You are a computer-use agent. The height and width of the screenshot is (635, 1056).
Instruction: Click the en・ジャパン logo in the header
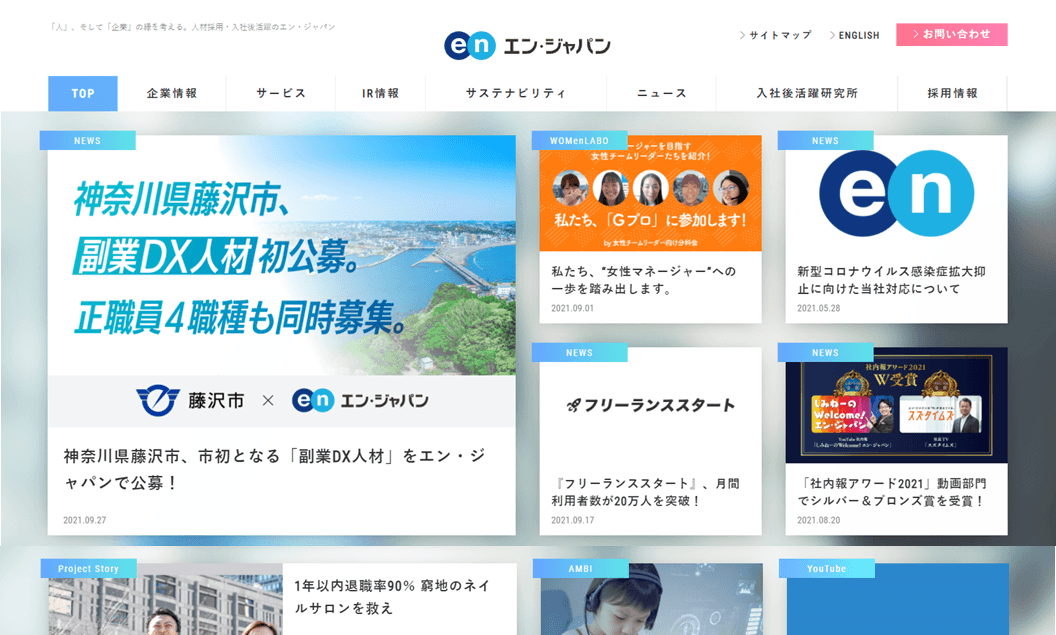[x=527, y=44]
